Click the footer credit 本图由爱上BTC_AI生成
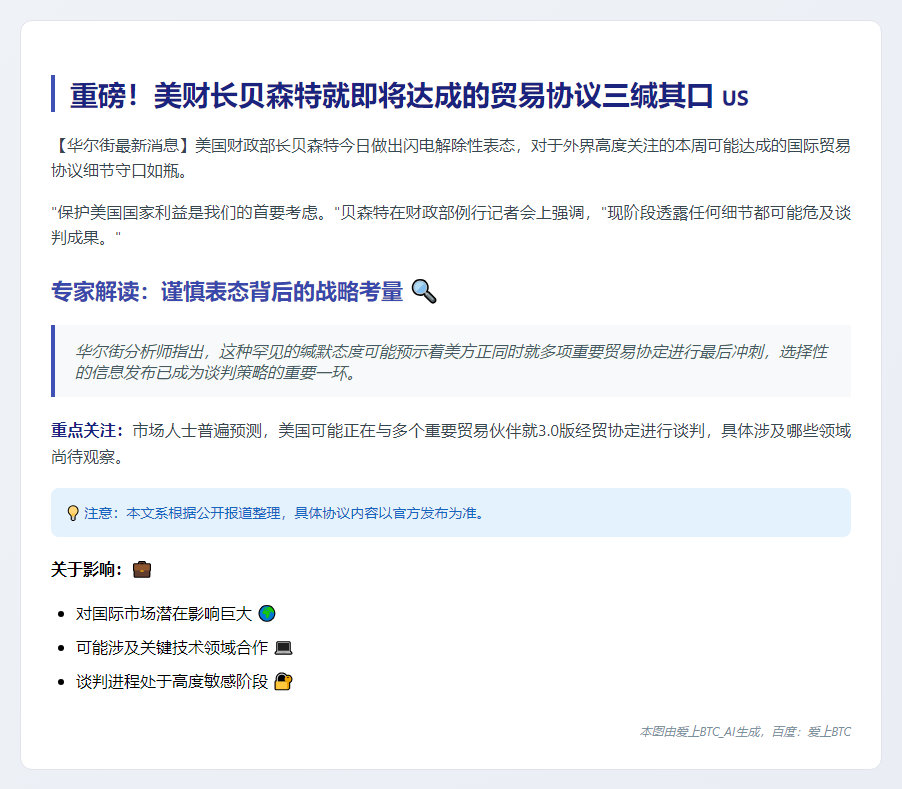Image resolution: width=902 pixels, height=789 pixels. tap(745, 731)
